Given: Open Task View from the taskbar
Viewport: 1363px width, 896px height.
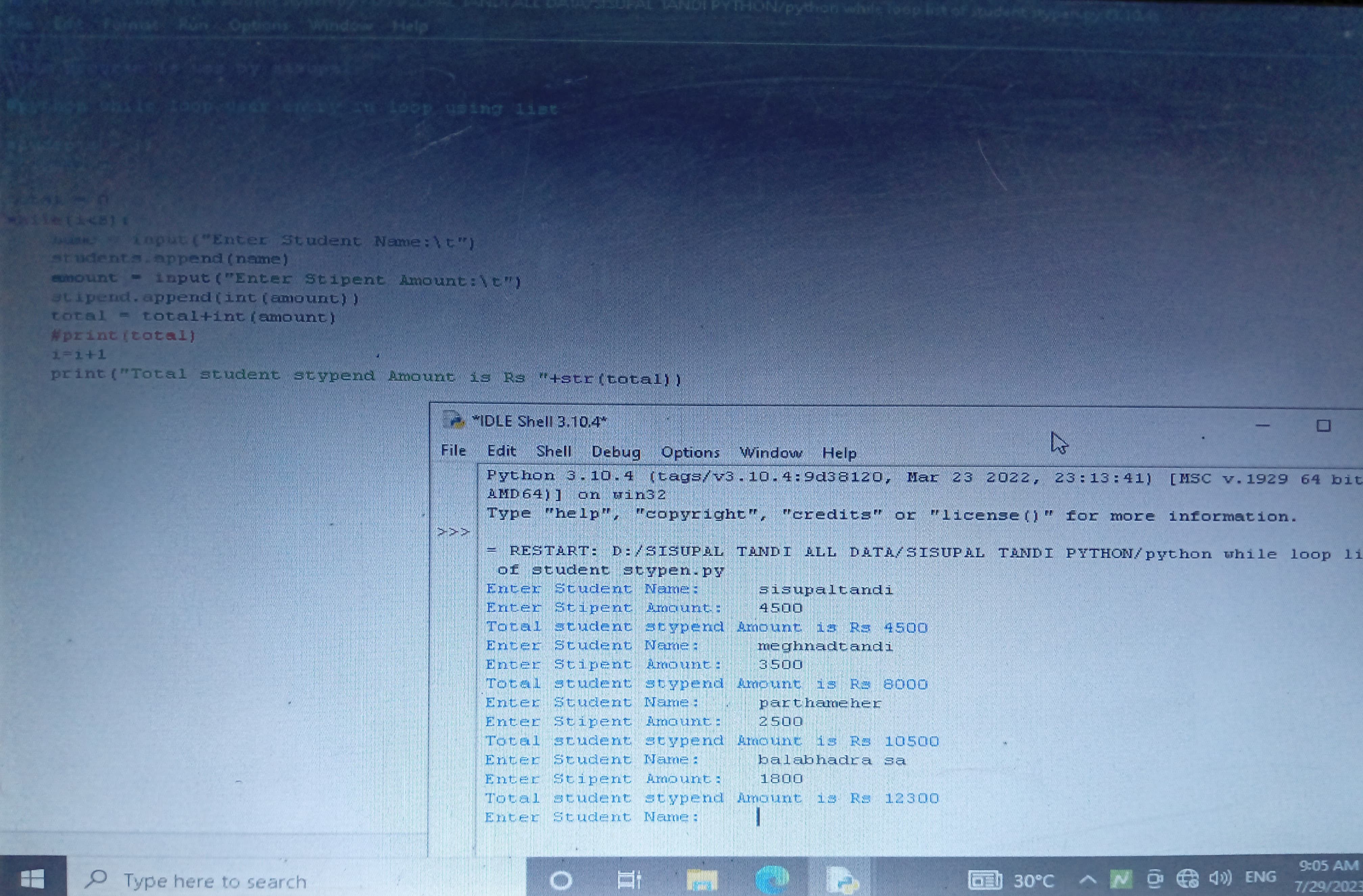Looking at the screenshot, I should [x=629, y=879].
